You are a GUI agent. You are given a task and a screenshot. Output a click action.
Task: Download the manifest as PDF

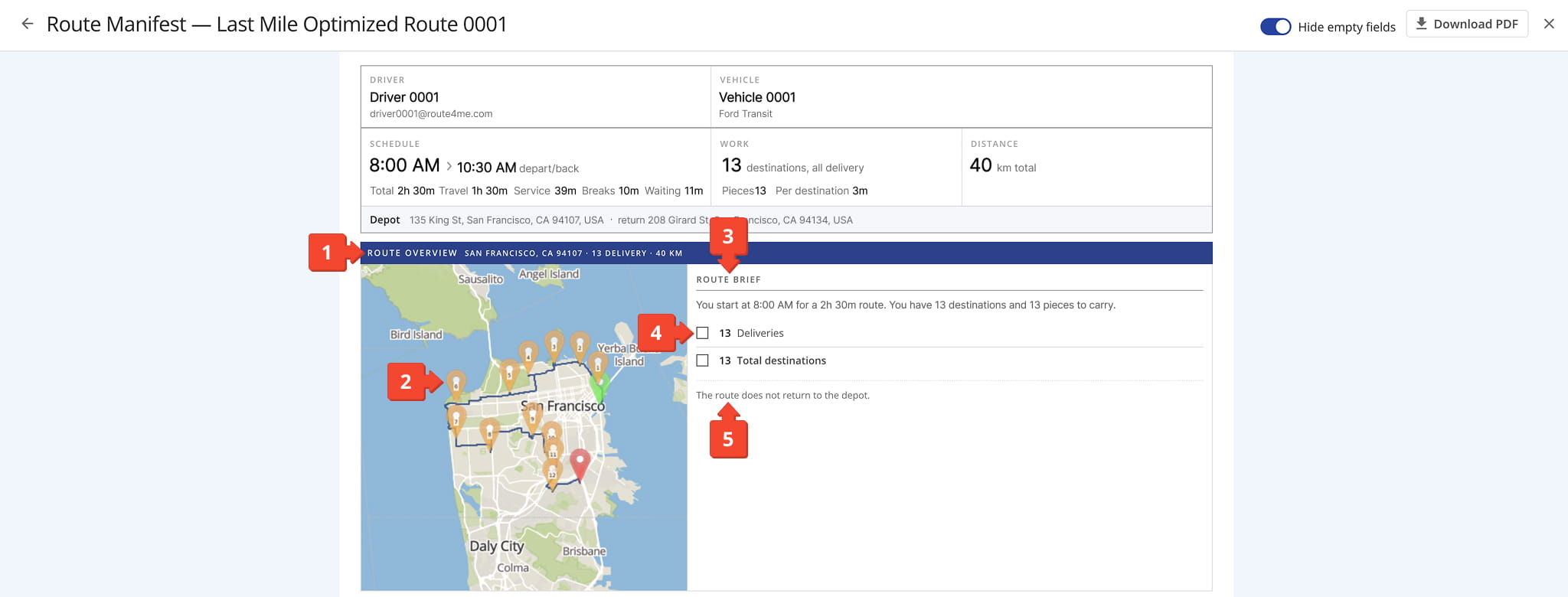coord(1466,24)
